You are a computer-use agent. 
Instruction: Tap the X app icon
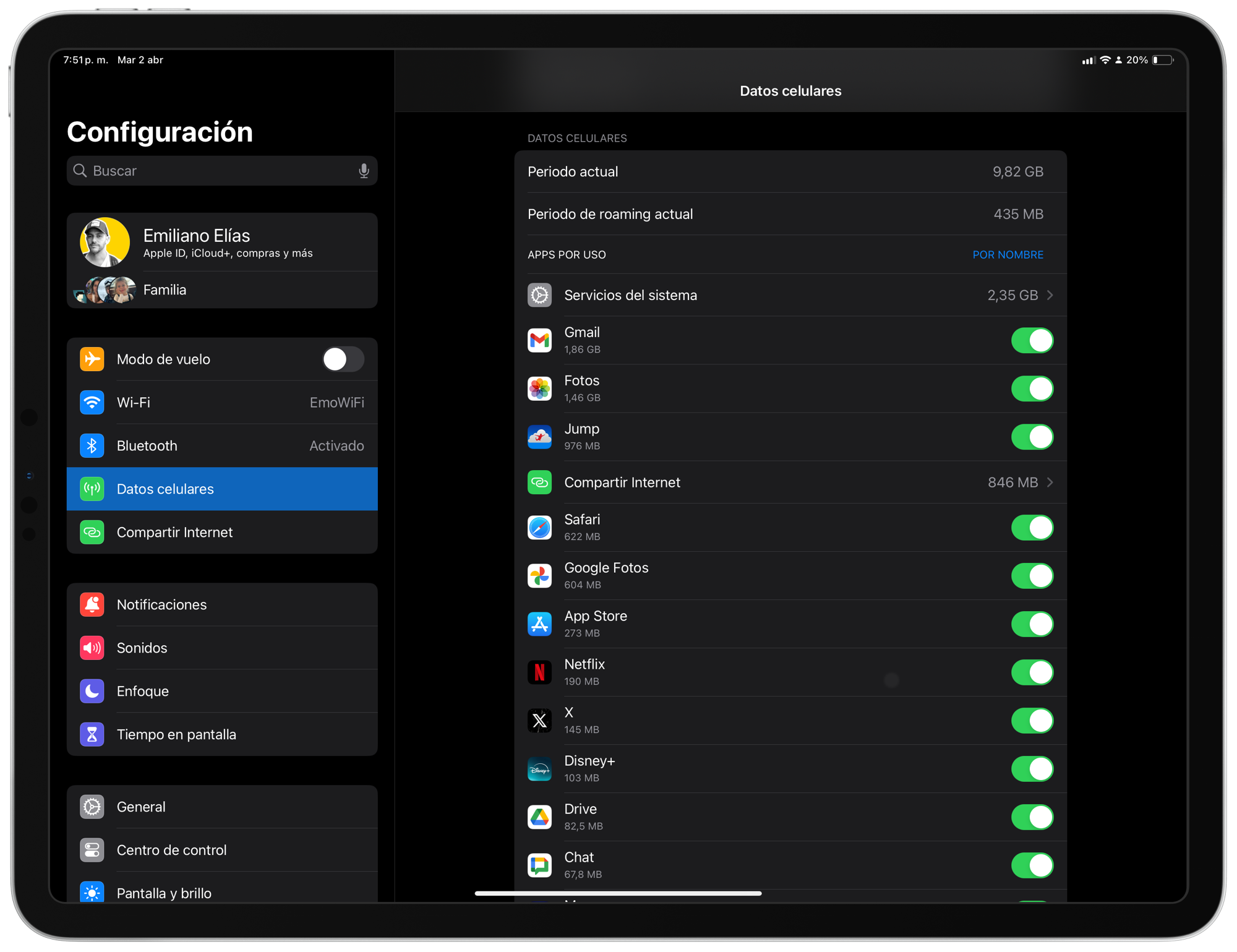539,721
